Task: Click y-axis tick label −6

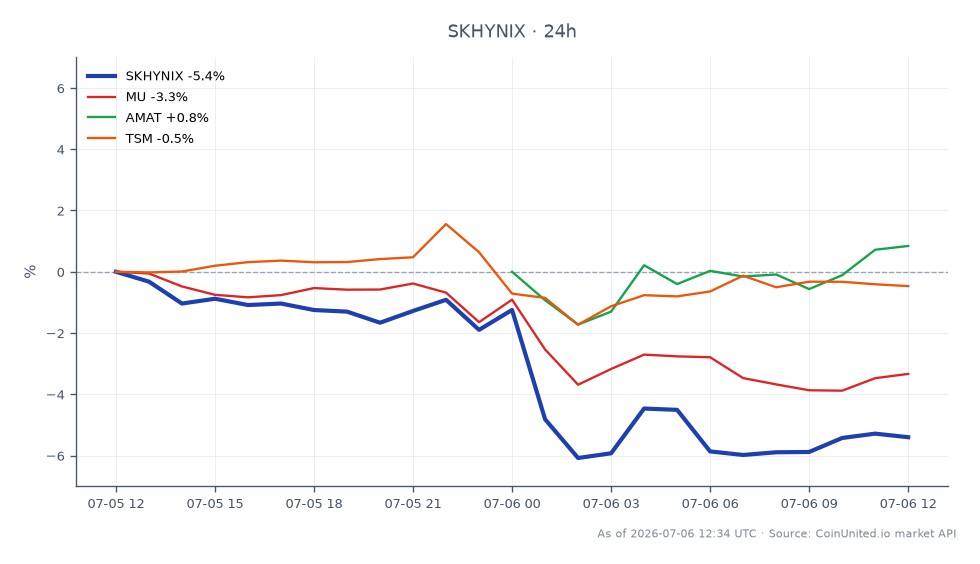Action: (56, 456)
